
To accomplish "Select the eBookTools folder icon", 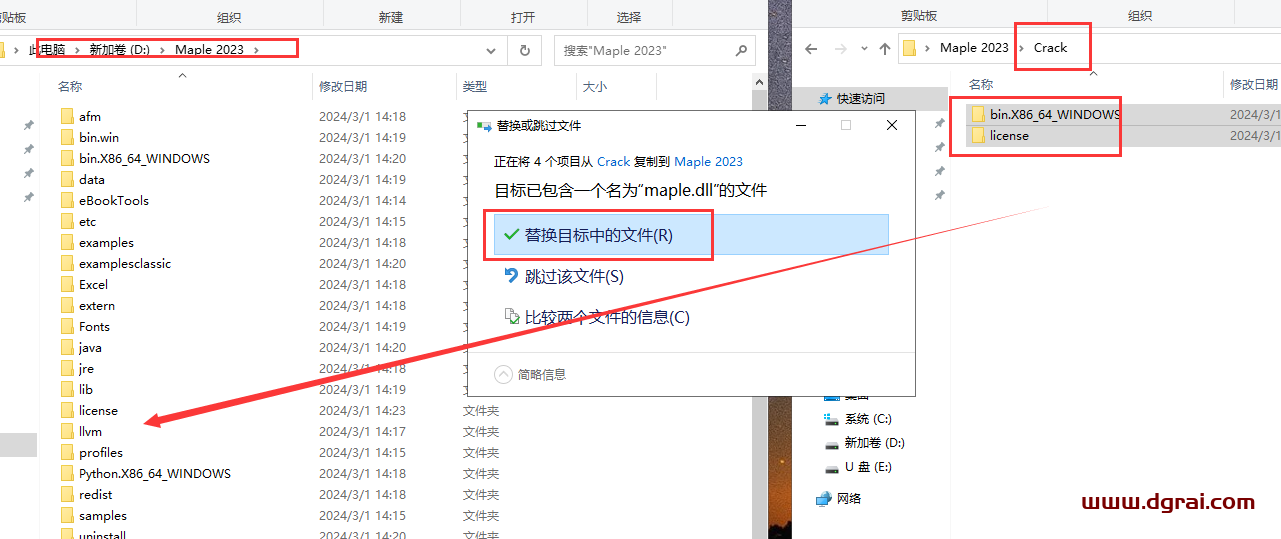I will (67, 200).
